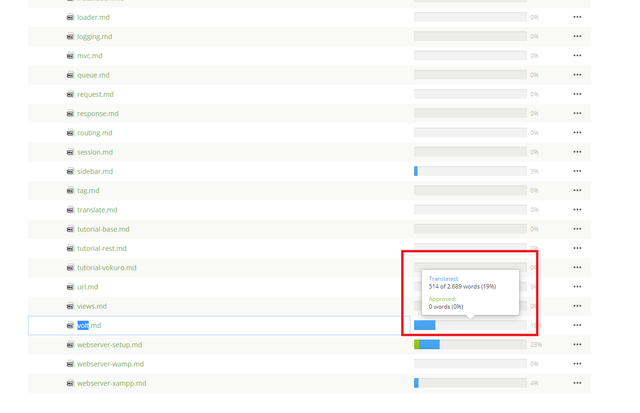Click the file icon beside loader.md
This screenshot has height=413, width=640.
[x=70, y=17]
